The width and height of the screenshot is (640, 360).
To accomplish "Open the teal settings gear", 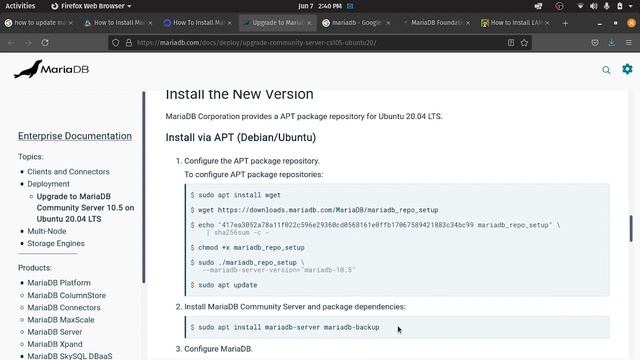I will pos(627,69).
